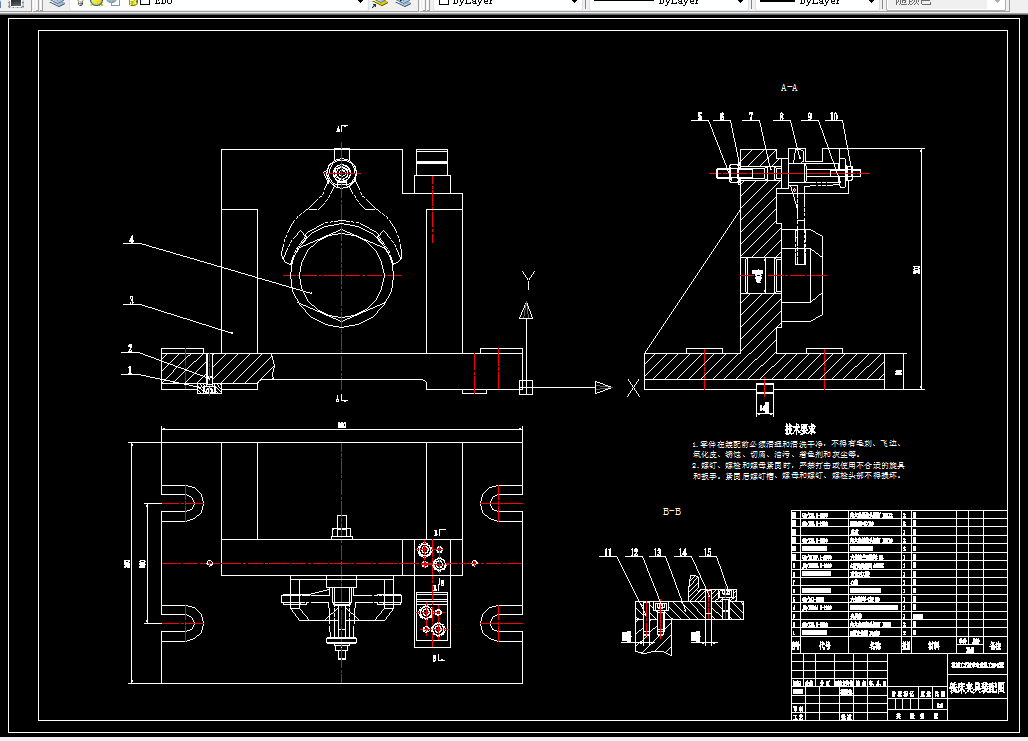The width and height of the screenshot is (1028, 741).
Task: Click the Layer Previous icon
Action: click(x=403, y=3)
